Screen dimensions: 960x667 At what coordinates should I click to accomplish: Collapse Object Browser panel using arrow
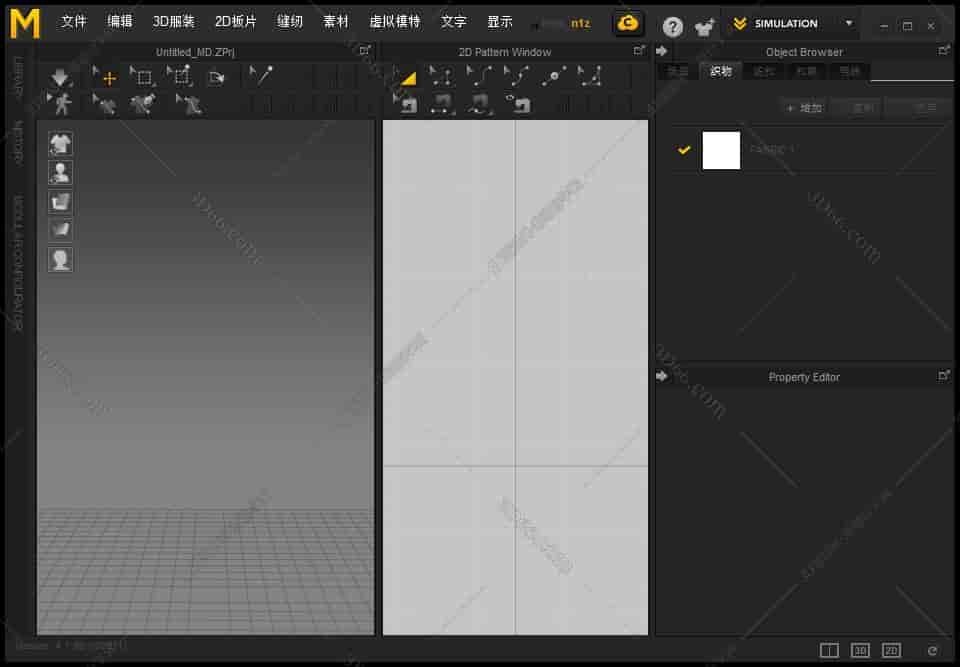coord(662,51)
